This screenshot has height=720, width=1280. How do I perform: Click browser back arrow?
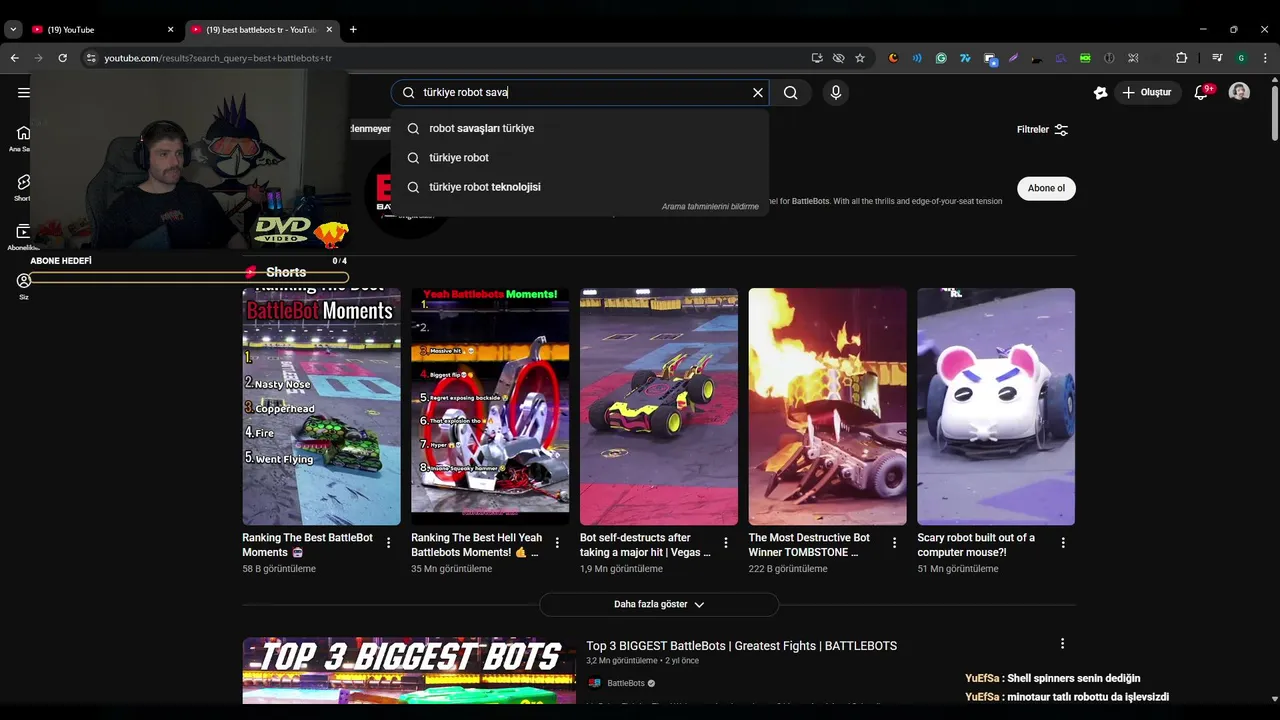14,58
